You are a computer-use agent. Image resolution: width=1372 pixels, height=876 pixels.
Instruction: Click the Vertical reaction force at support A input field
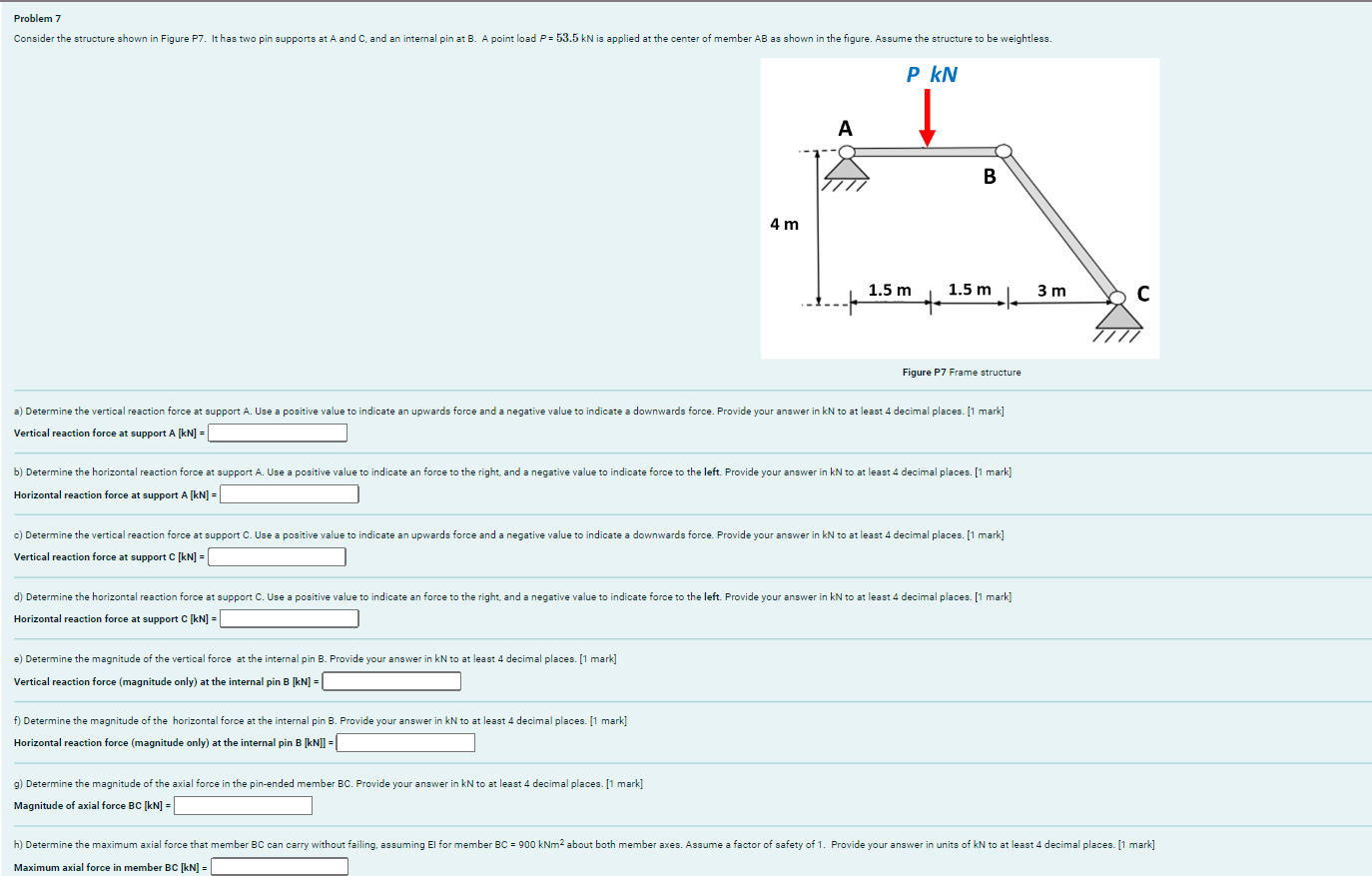click(277, 432)
